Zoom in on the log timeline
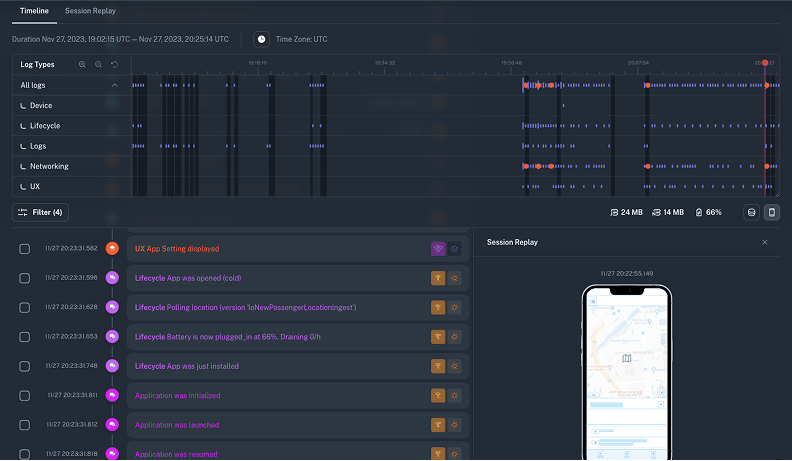 (82, 65)
